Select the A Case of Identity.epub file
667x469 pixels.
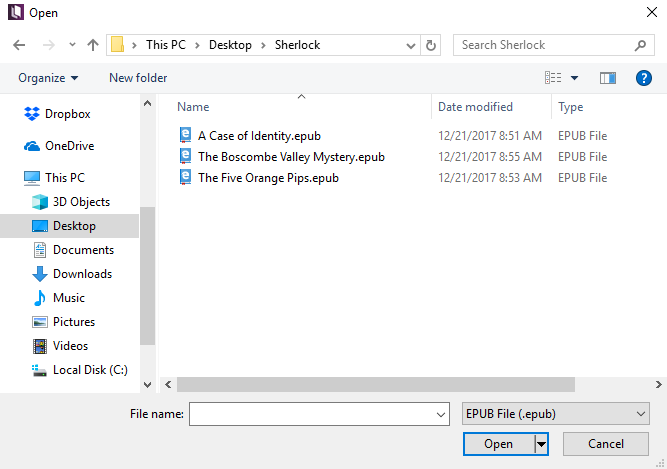coord(259,135)
